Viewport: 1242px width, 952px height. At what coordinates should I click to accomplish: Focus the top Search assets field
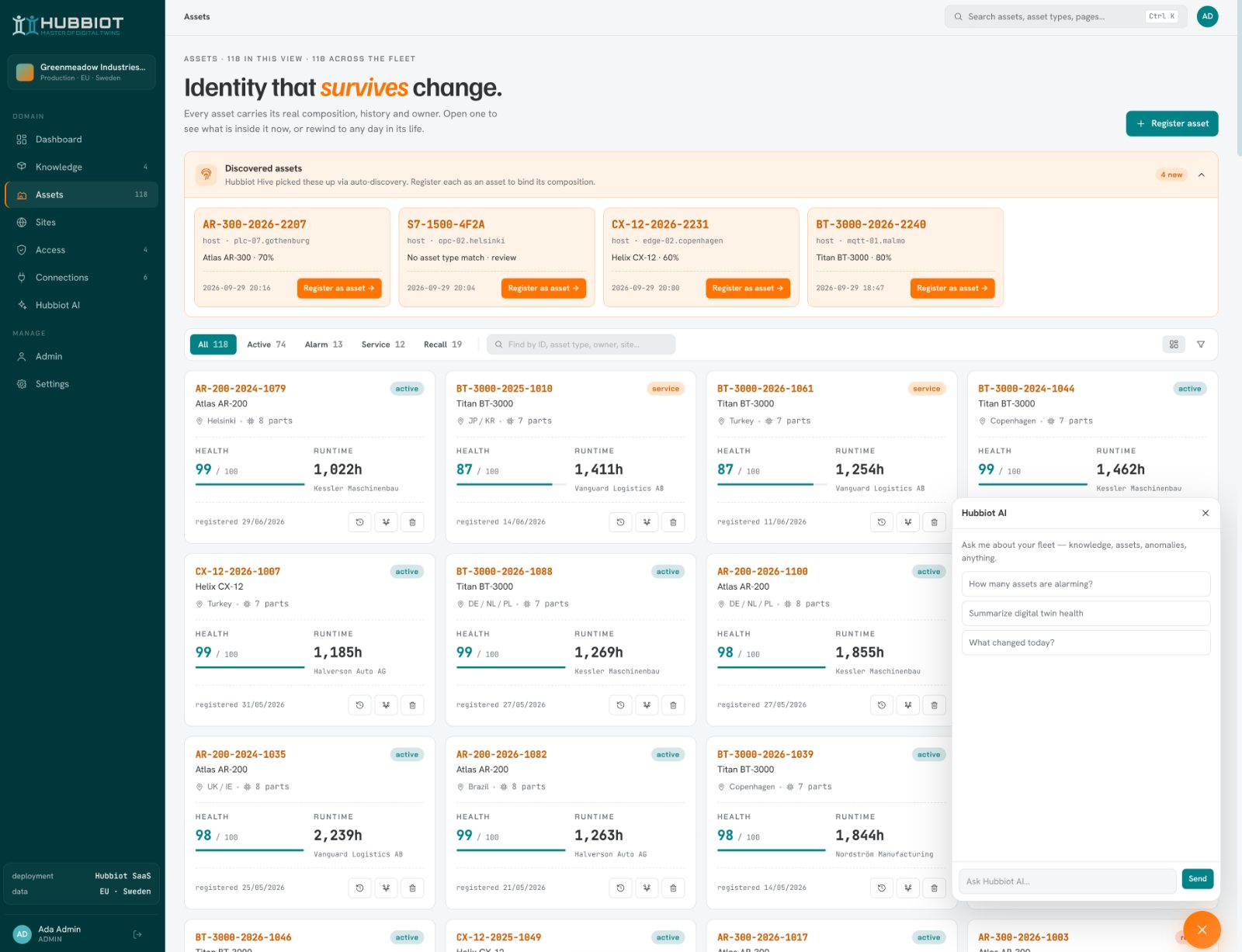click(1066, 16)
